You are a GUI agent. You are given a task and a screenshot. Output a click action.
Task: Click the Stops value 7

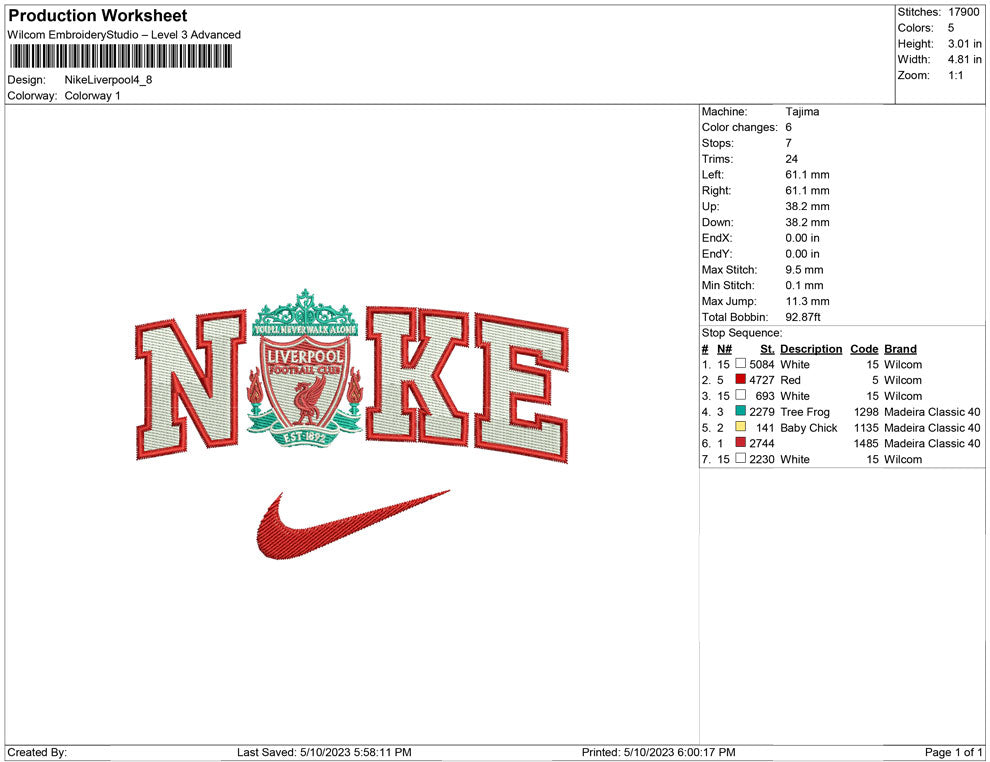788,143
